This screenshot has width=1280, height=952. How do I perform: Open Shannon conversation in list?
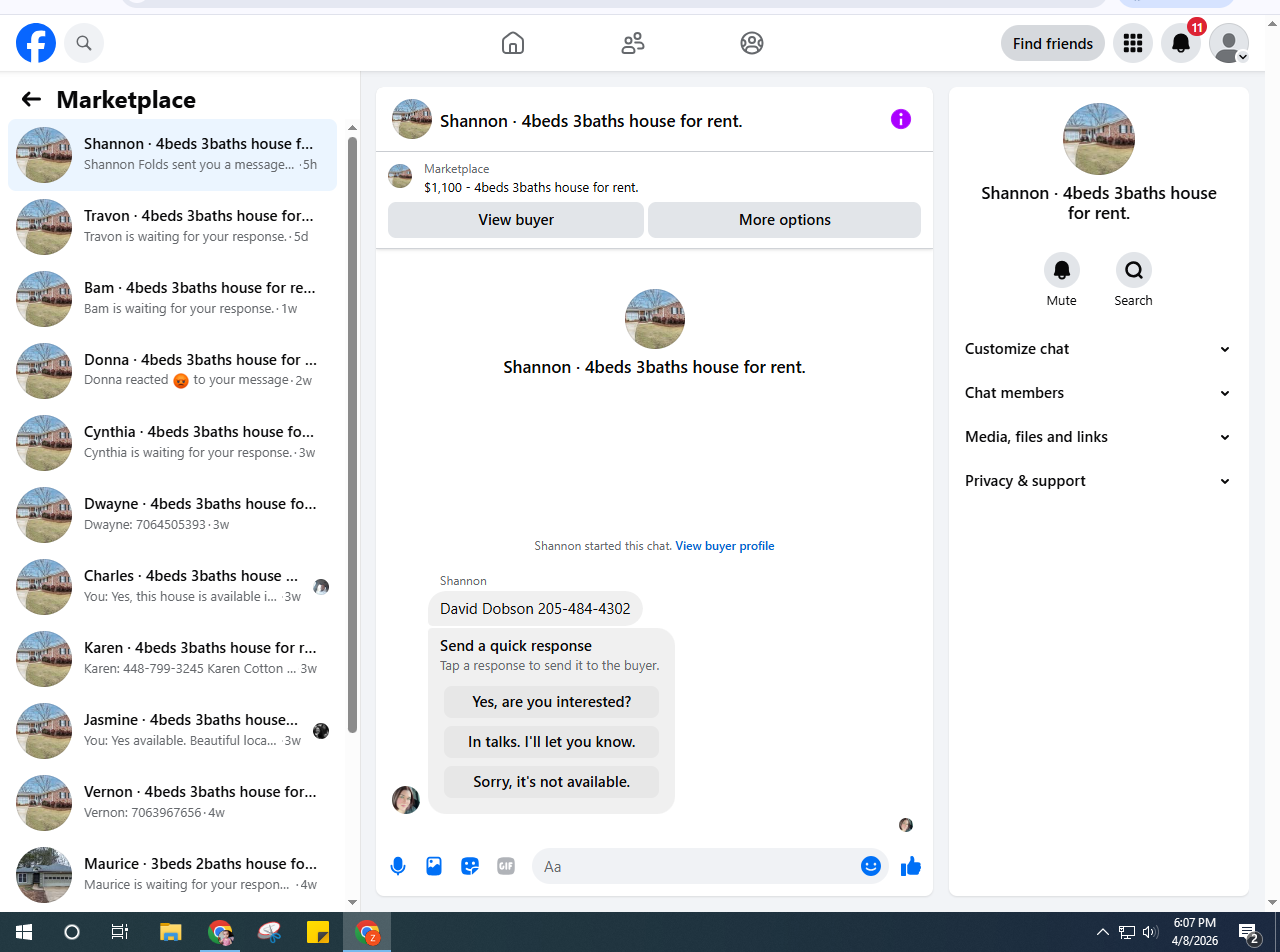[x=173, y=155]
